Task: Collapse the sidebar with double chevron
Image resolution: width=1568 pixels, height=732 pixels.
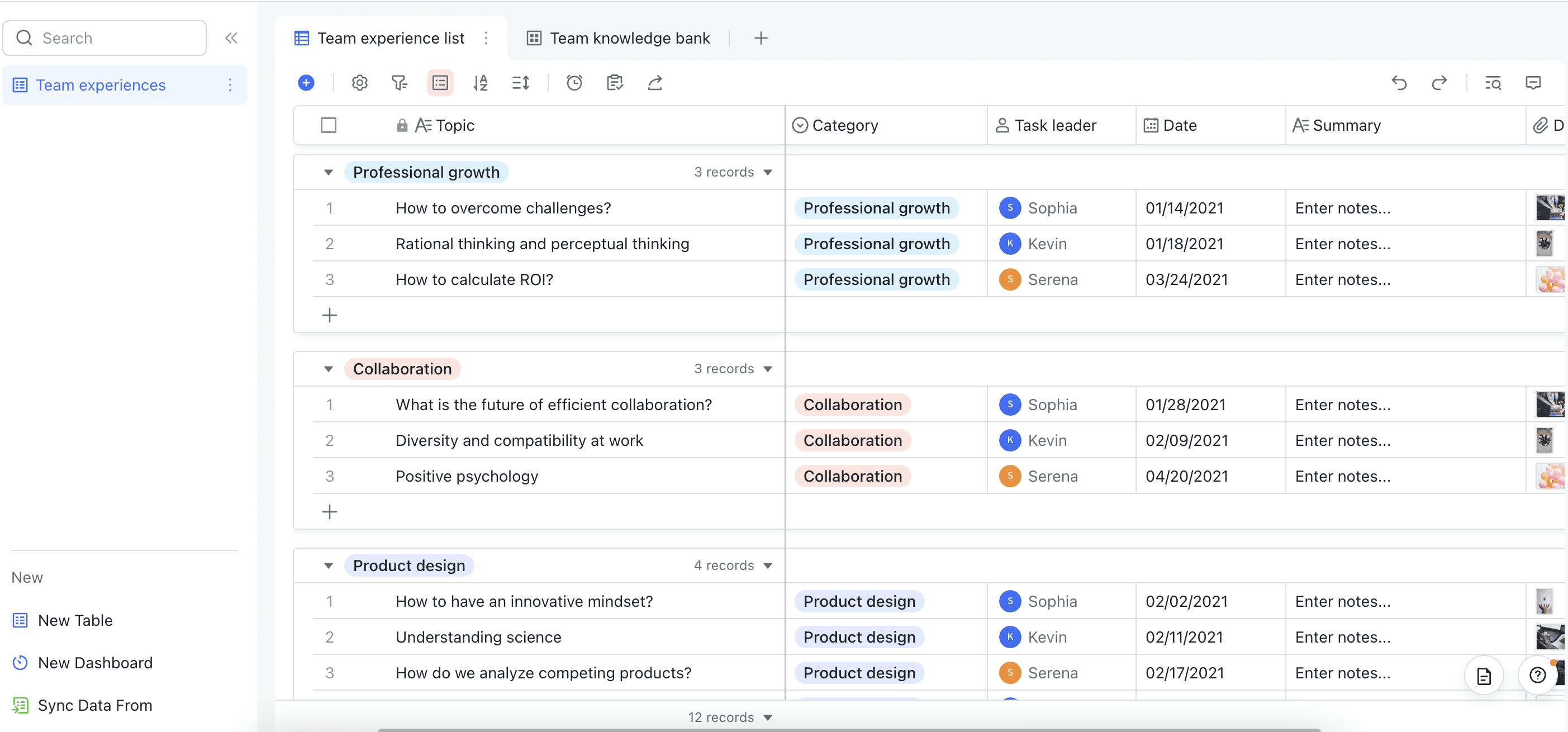Action: point(231,39)
